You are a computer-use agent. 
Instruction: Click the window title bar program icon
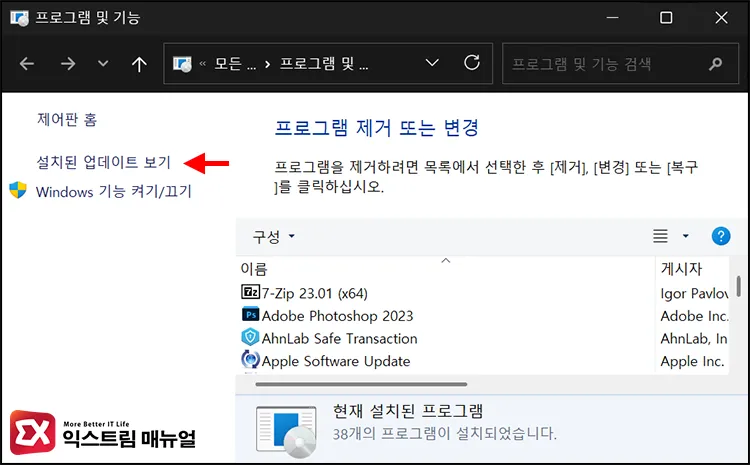coord(19,18)
